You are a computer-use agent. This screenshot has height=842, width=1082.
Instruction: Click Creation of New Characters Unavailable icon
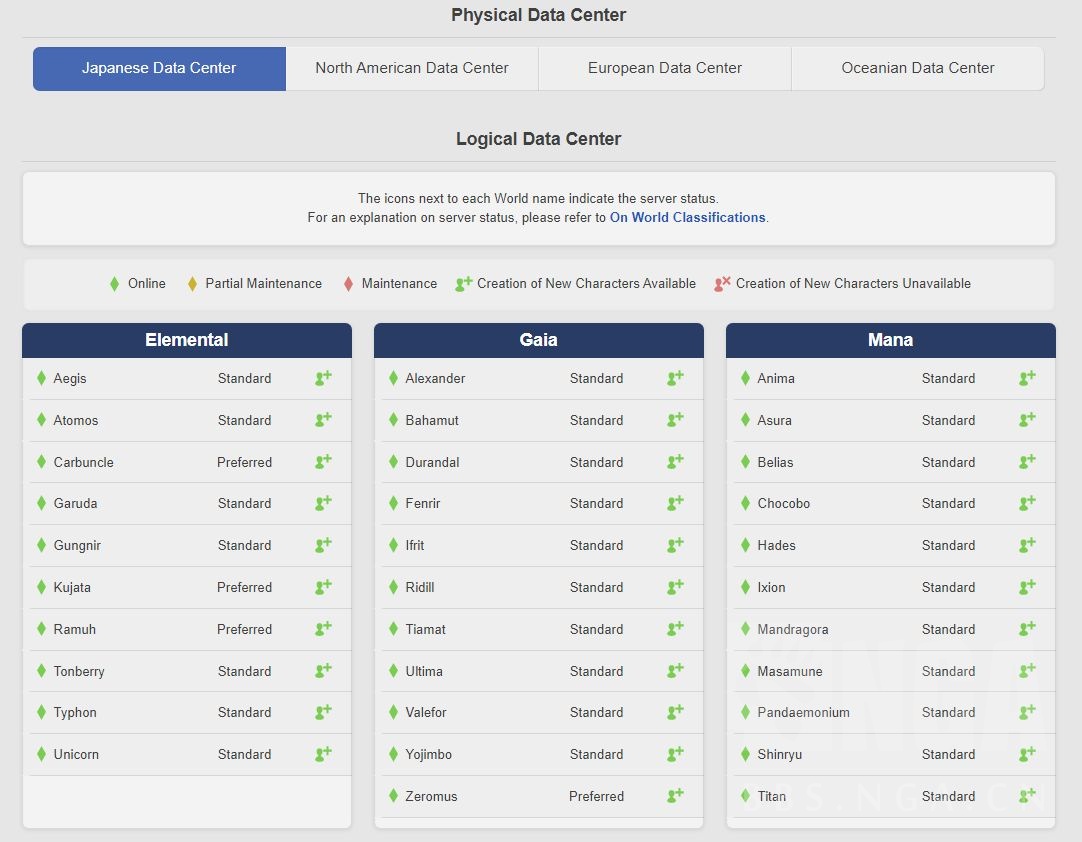coord(722,284)
